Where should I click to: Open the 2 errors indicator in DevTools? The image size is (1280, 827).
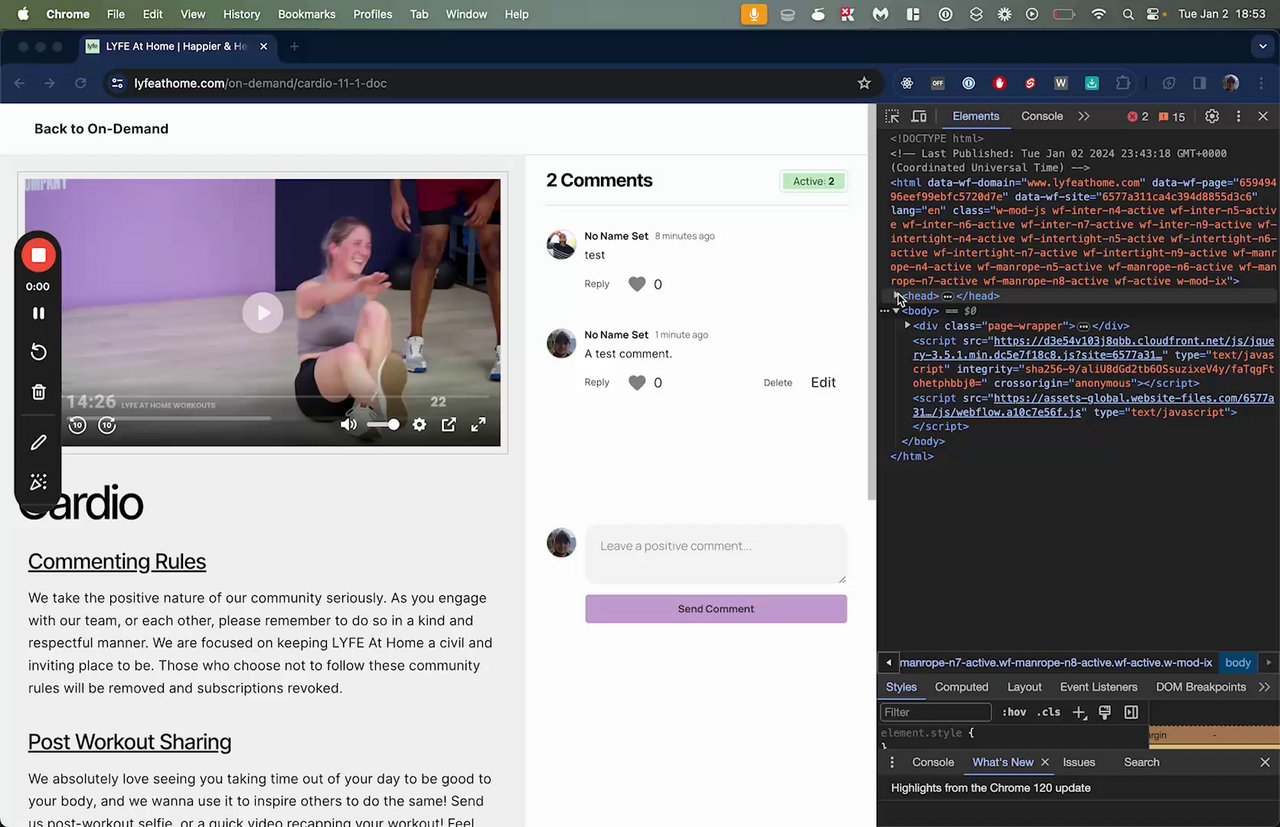[1138, 116]
